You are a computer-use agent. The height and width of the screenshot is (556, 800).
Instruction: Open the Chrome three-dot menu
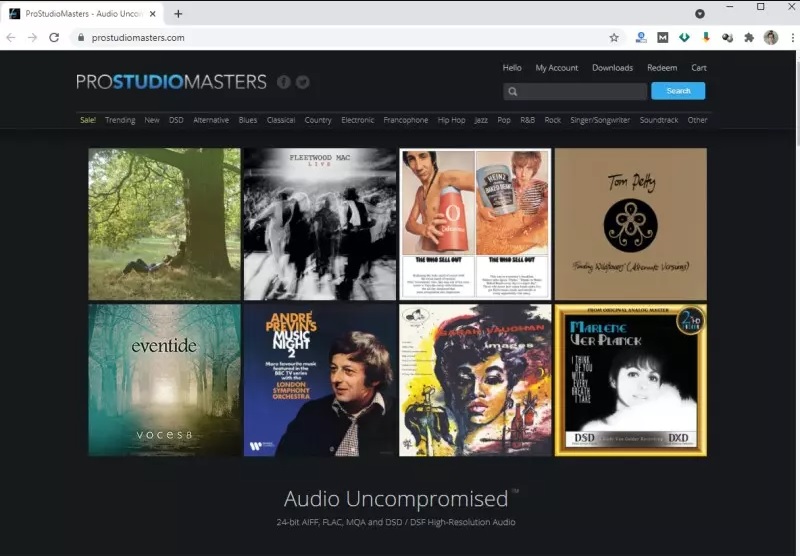[x=792, y=38]
